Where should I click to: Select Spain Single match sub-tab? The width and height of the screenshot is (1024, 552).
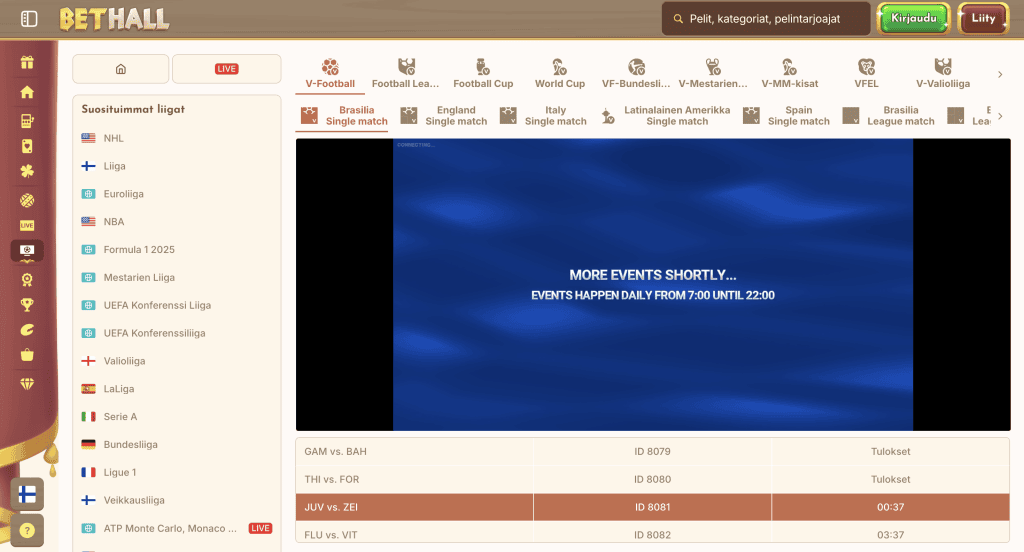[x=786, y=116]
